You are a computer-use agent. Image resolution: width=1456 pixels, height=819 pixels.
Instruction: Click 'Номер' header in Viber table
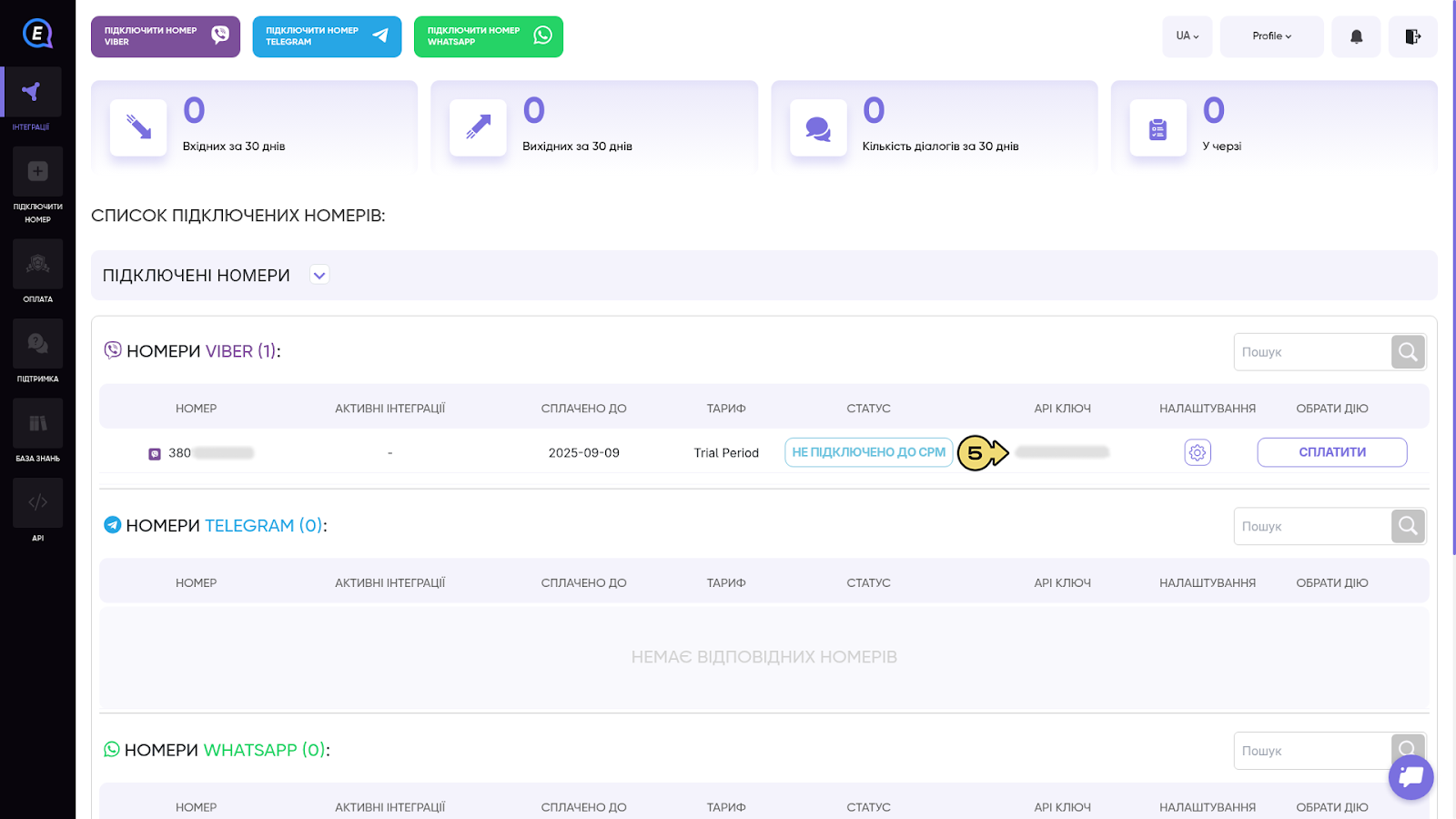tap(196, 409)
